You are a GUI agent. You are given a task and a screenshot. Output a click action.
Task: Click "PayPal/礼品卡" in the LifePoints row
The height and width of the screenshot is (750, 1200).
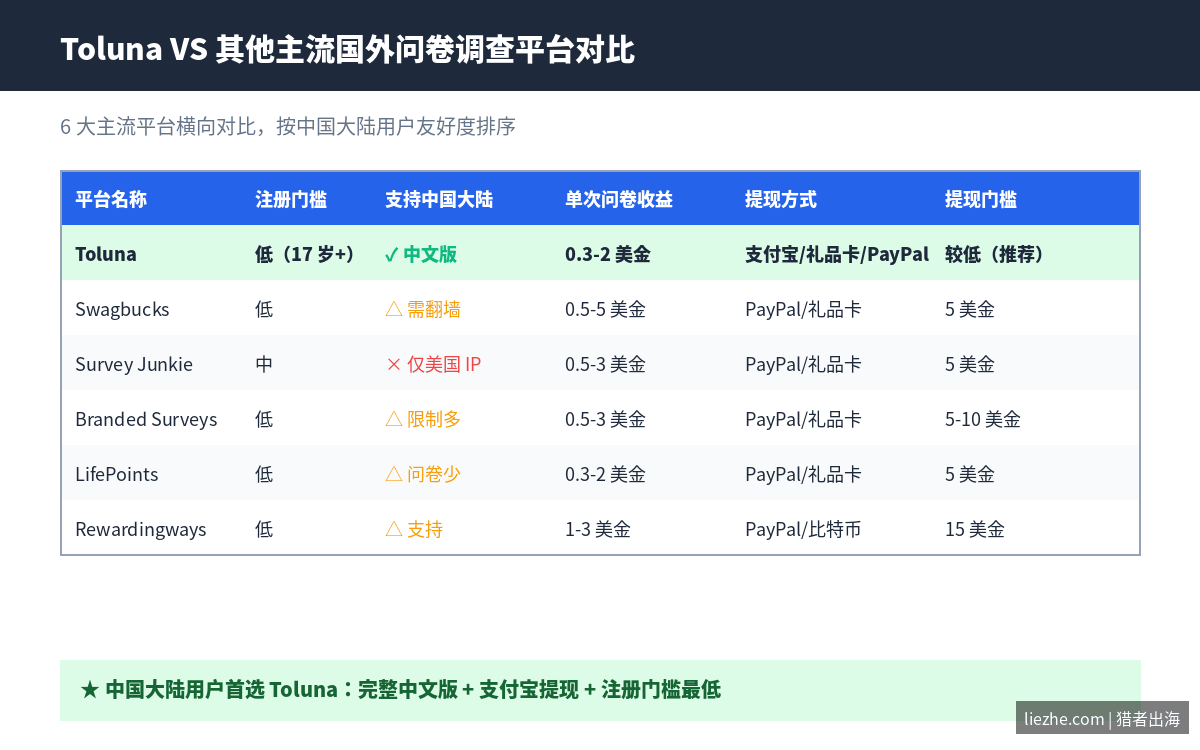(x=803, y=474)
